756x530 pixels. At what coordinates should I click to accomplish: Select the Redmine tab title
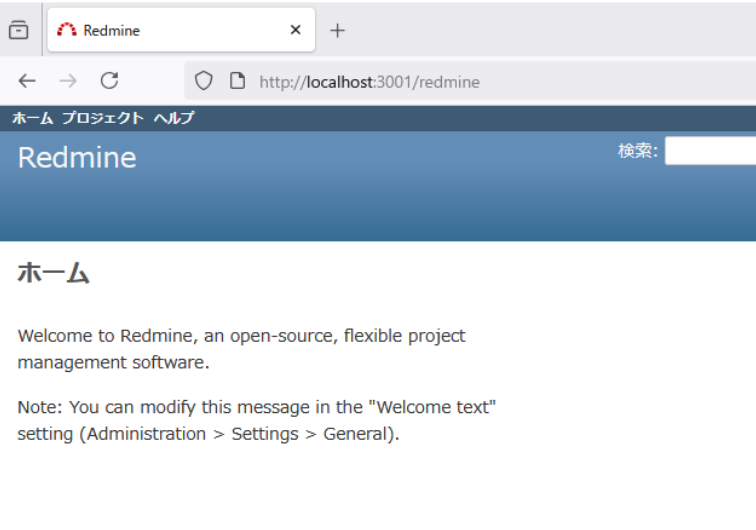[112, 30]
